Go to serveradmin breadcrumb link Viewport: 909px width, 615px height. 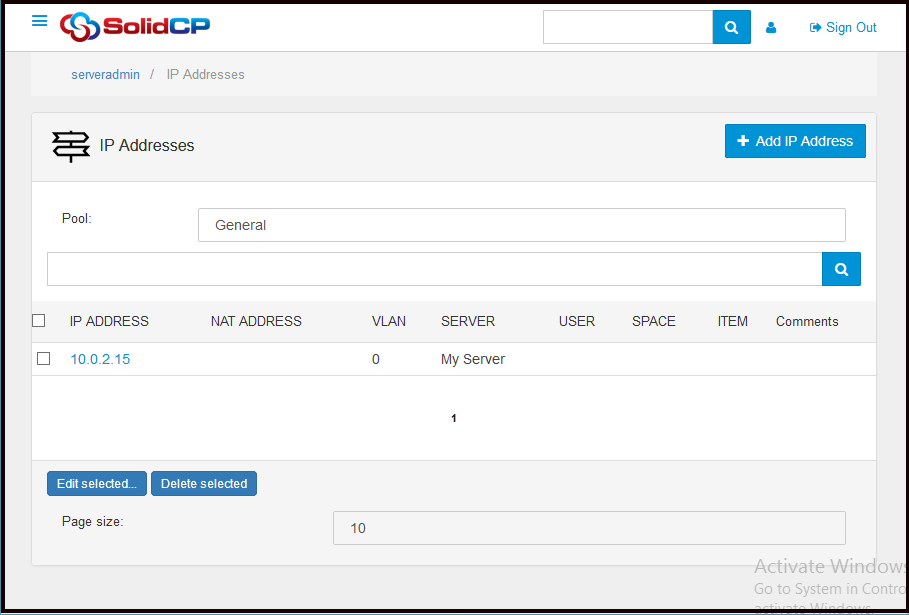pyautogui.click(x=105, y=75)
